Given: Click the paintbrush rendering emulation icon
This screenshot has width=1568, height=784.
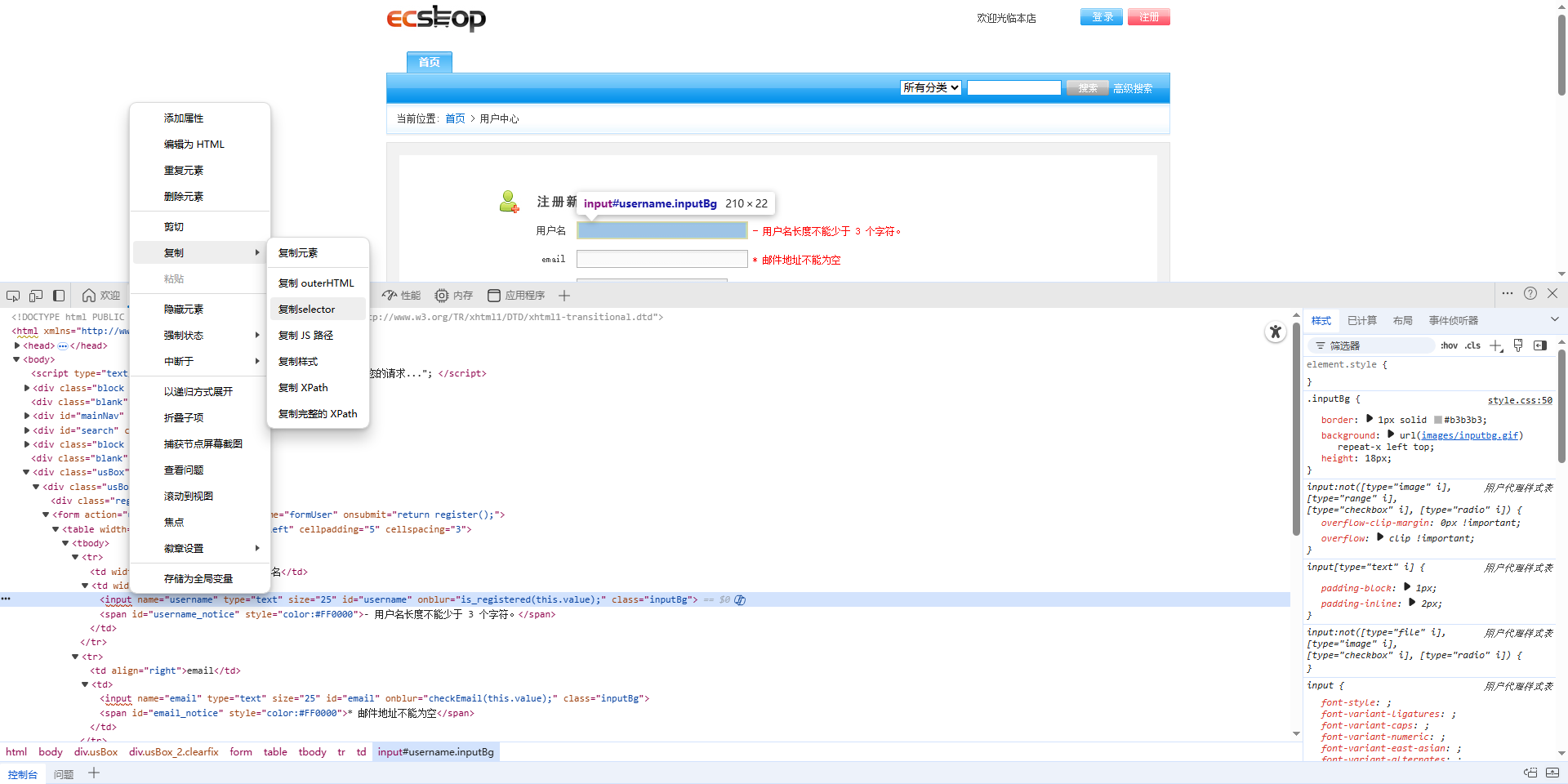Looking at the screenshot, I should (x=1518, y=345).
